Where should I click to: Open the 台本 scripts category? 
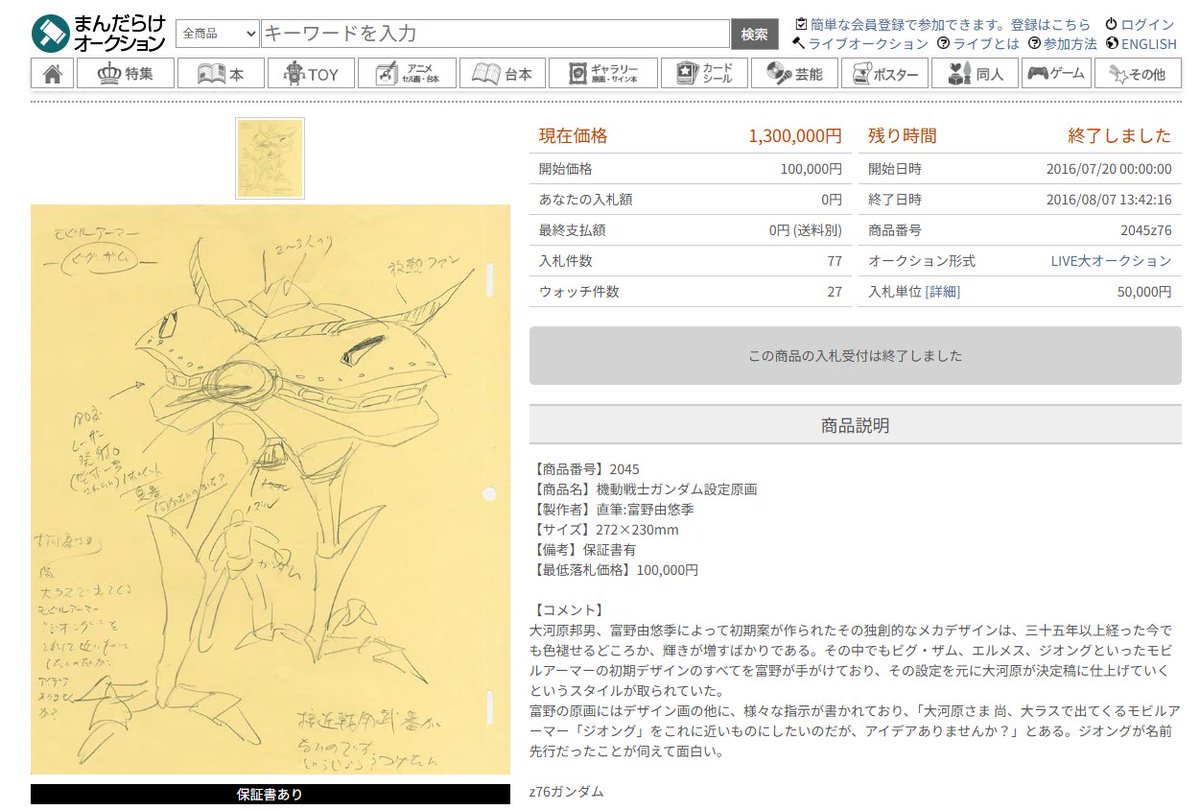pos(502,73)
